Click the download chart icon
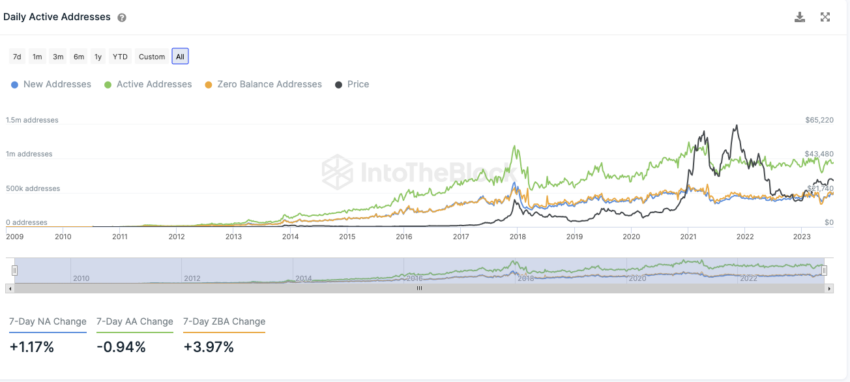 [800, 17]
